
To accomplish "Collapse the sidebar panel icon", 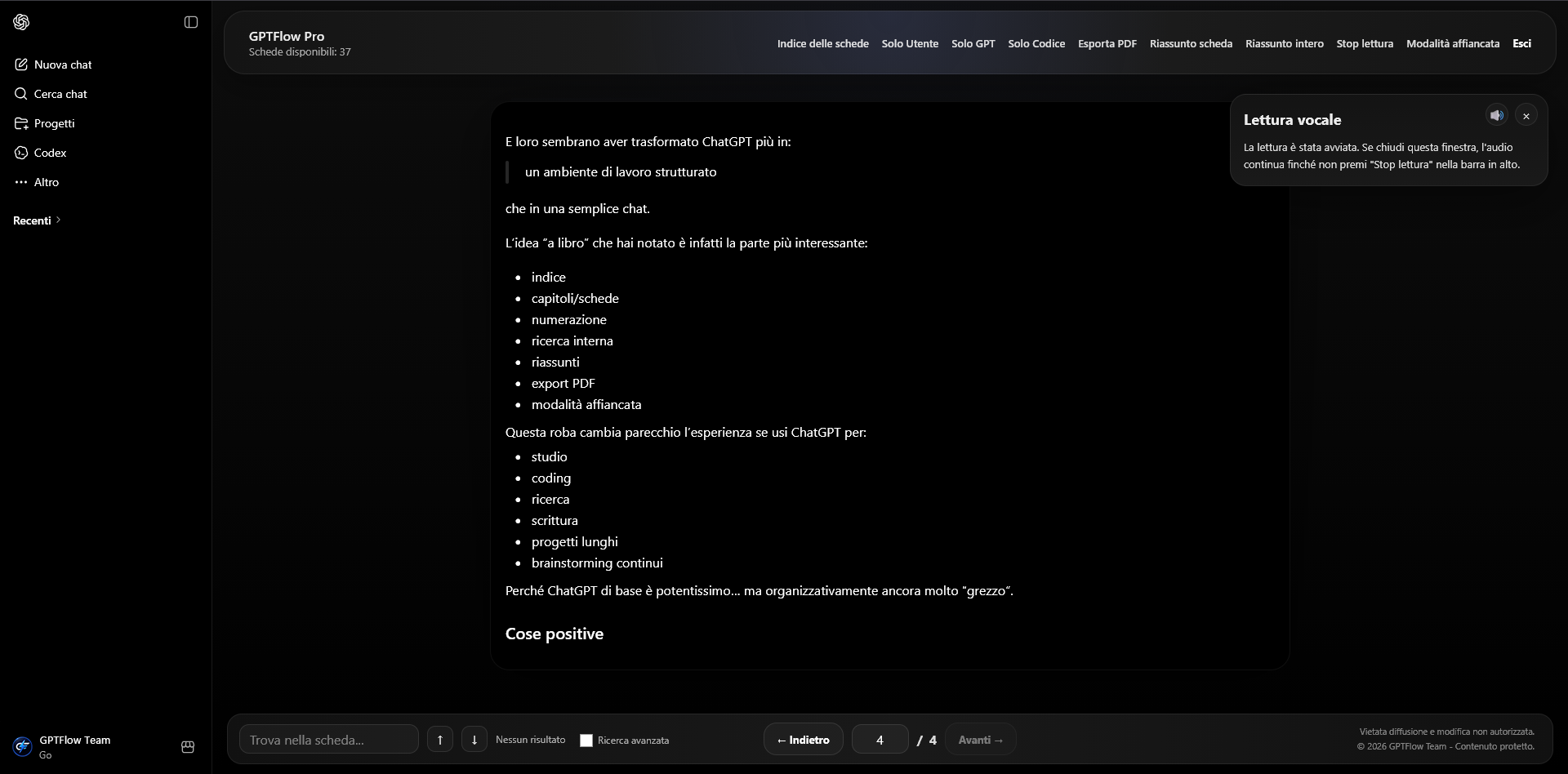I will (x=191, y=22).
